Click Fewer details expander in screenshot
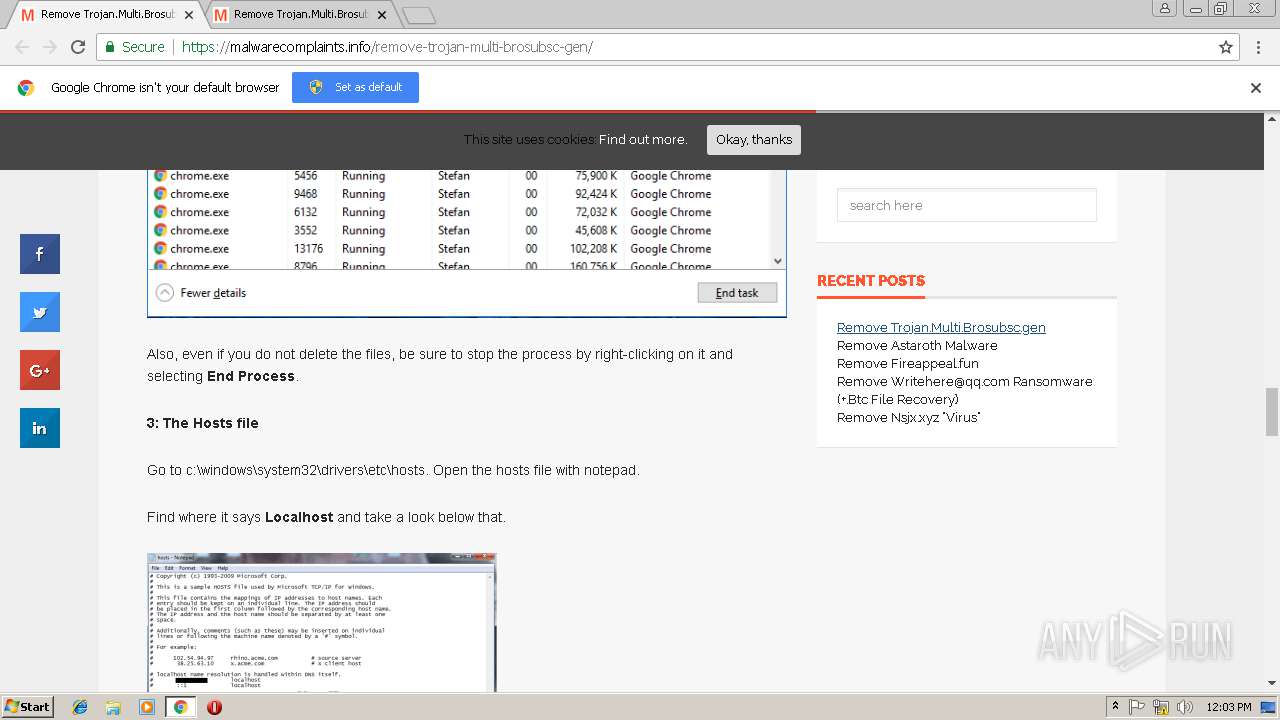Image resolution: width=1280 pixels, height=720 pixels. coord(201,293)
